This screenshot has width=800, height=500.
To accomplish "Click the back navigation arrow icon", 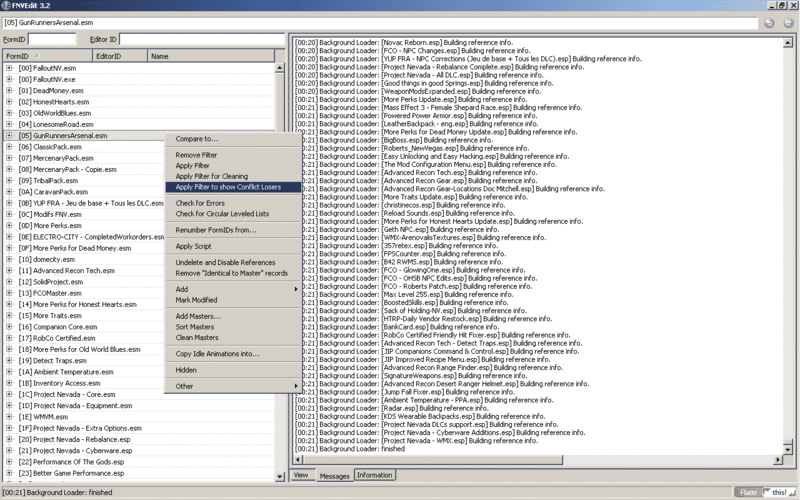I will click(769, 23).
